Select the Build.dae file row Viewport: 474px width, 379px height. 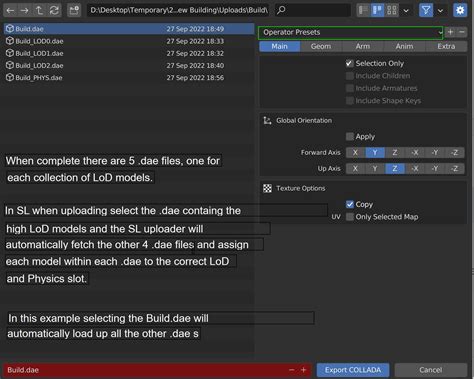pyautogui.click(x=129, y=29)
